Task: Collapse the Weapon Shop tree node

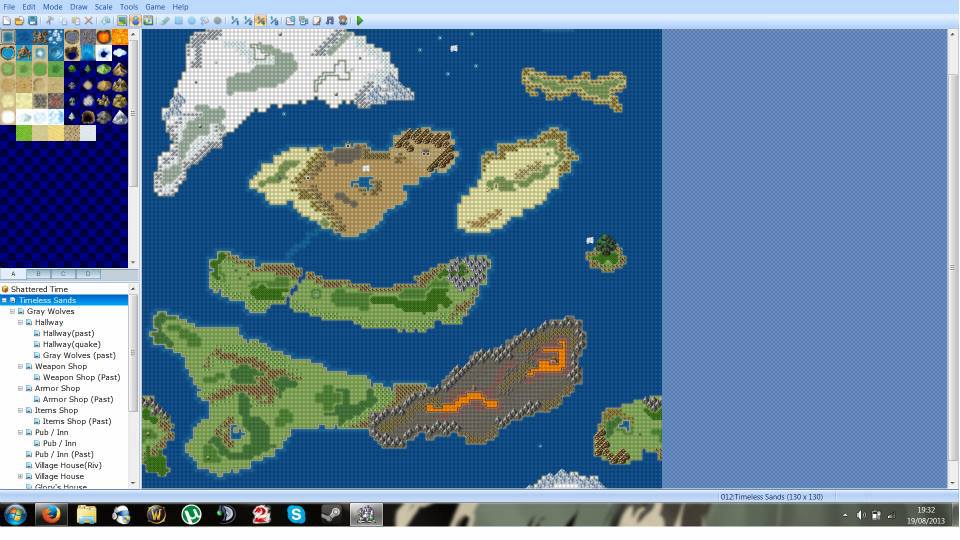Action: 20,367
